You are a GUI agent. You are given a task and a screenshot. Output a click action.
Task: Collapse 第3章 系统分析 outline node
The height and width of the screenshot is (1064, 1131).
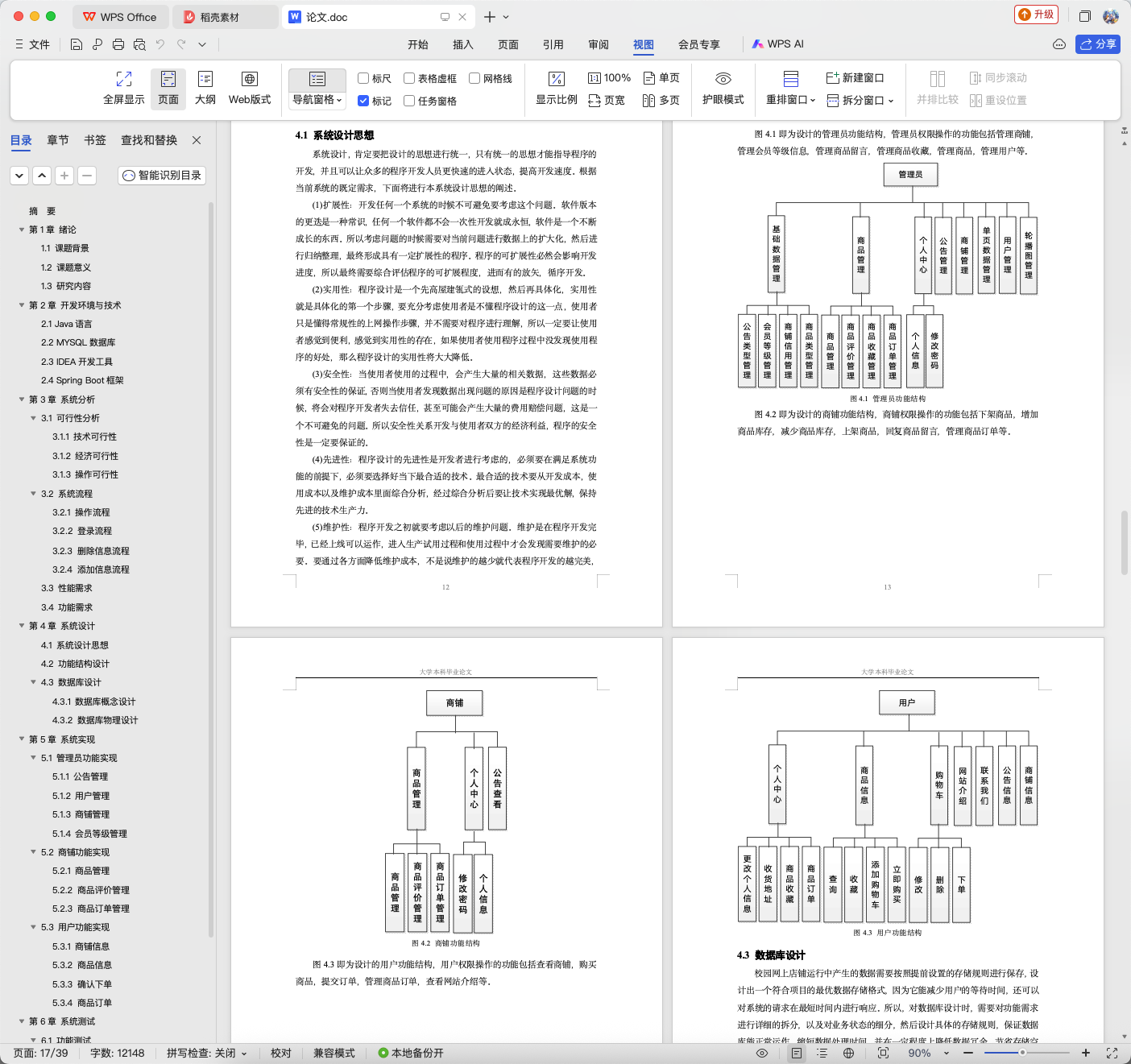pos(22,400)
